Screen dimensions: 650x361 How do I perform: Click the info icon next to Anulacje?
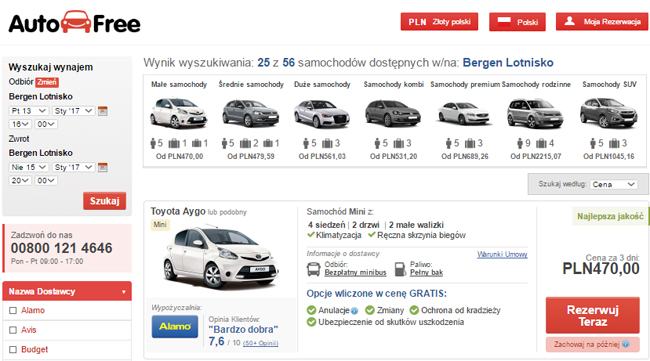[x=354, y=311]
